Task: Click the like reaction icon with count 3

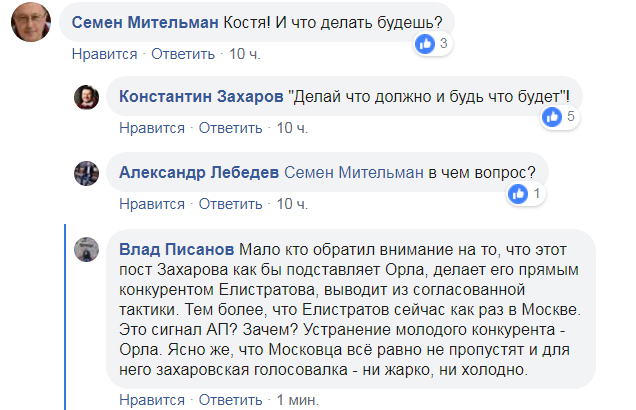Action: (x=425, y=44)
